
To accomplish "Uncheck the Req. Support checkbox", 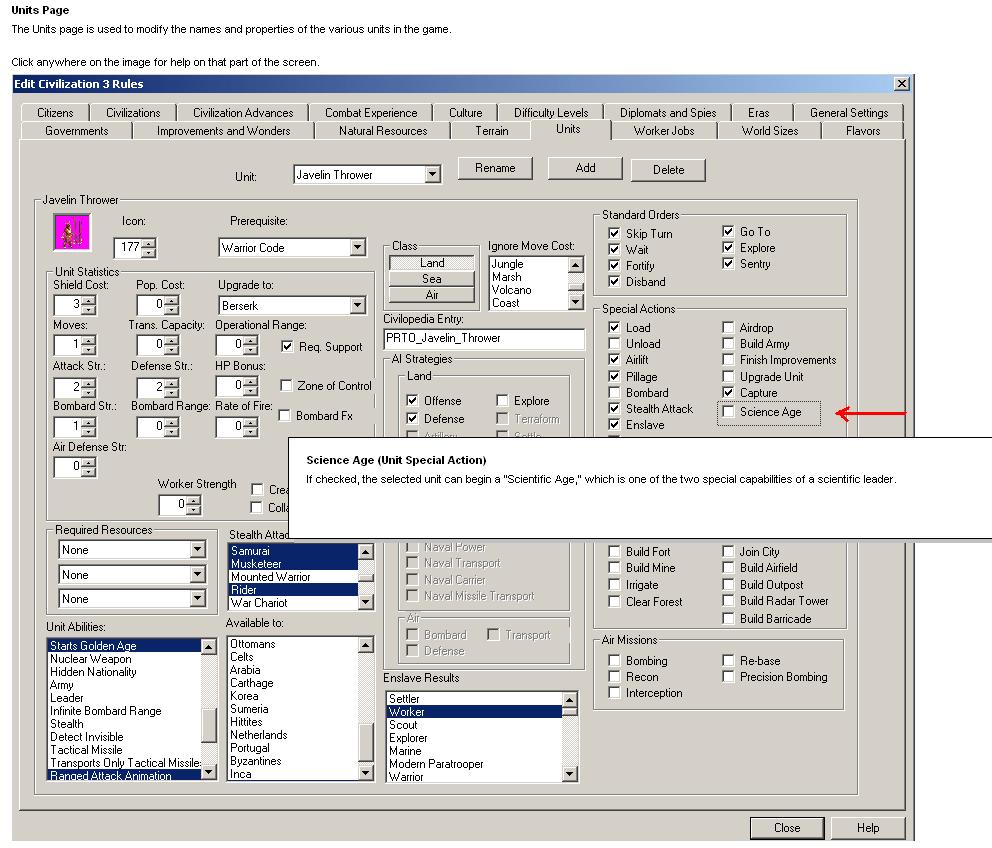I will coord(287,346).
